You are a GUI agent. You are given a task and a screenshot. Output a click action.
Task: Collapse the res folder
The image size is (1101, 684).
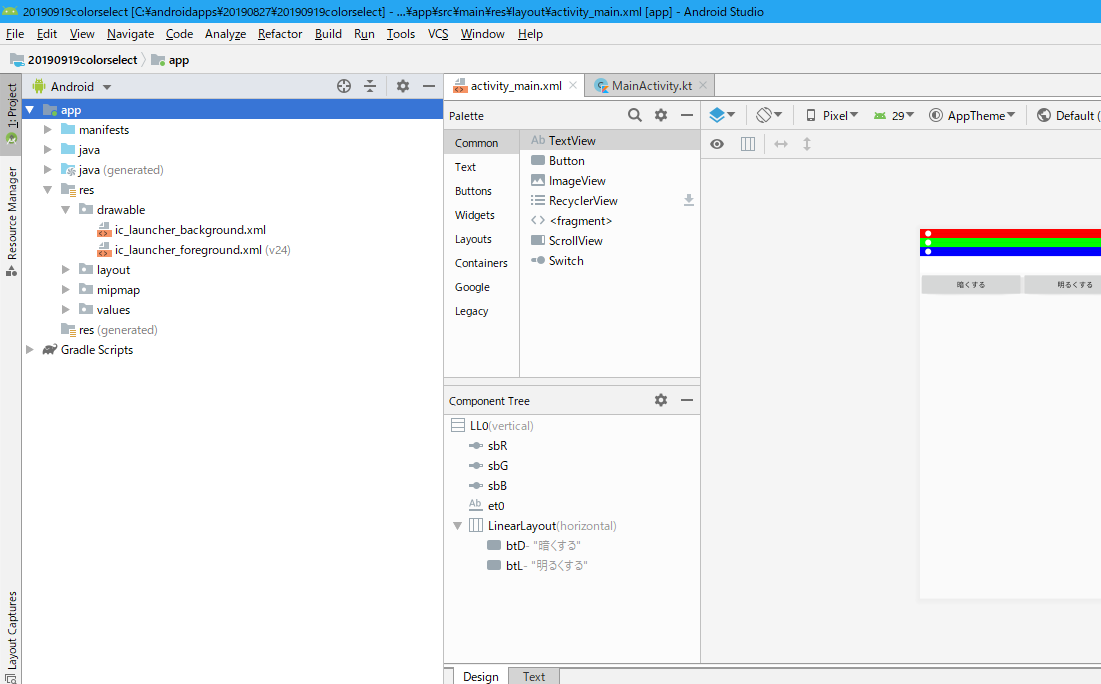[48, 190]
